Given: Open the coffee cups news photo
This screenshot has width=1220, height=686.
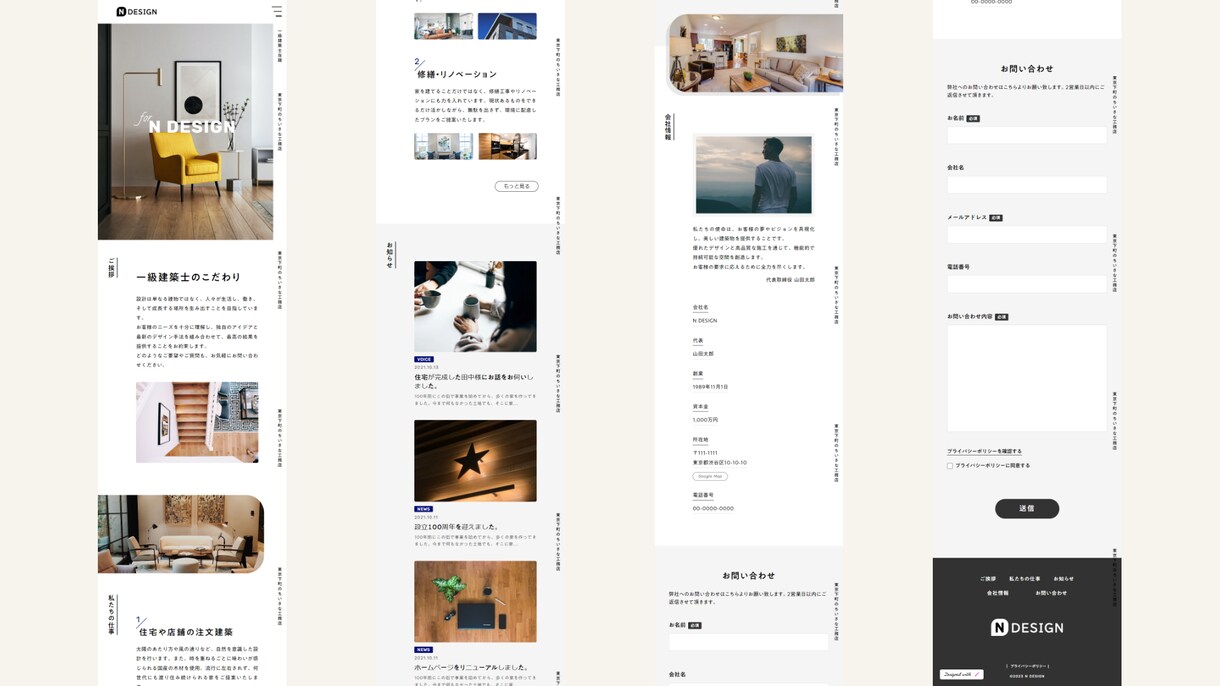Looking at the screenshot, I should pyautogui.click(x=475, y=307).
